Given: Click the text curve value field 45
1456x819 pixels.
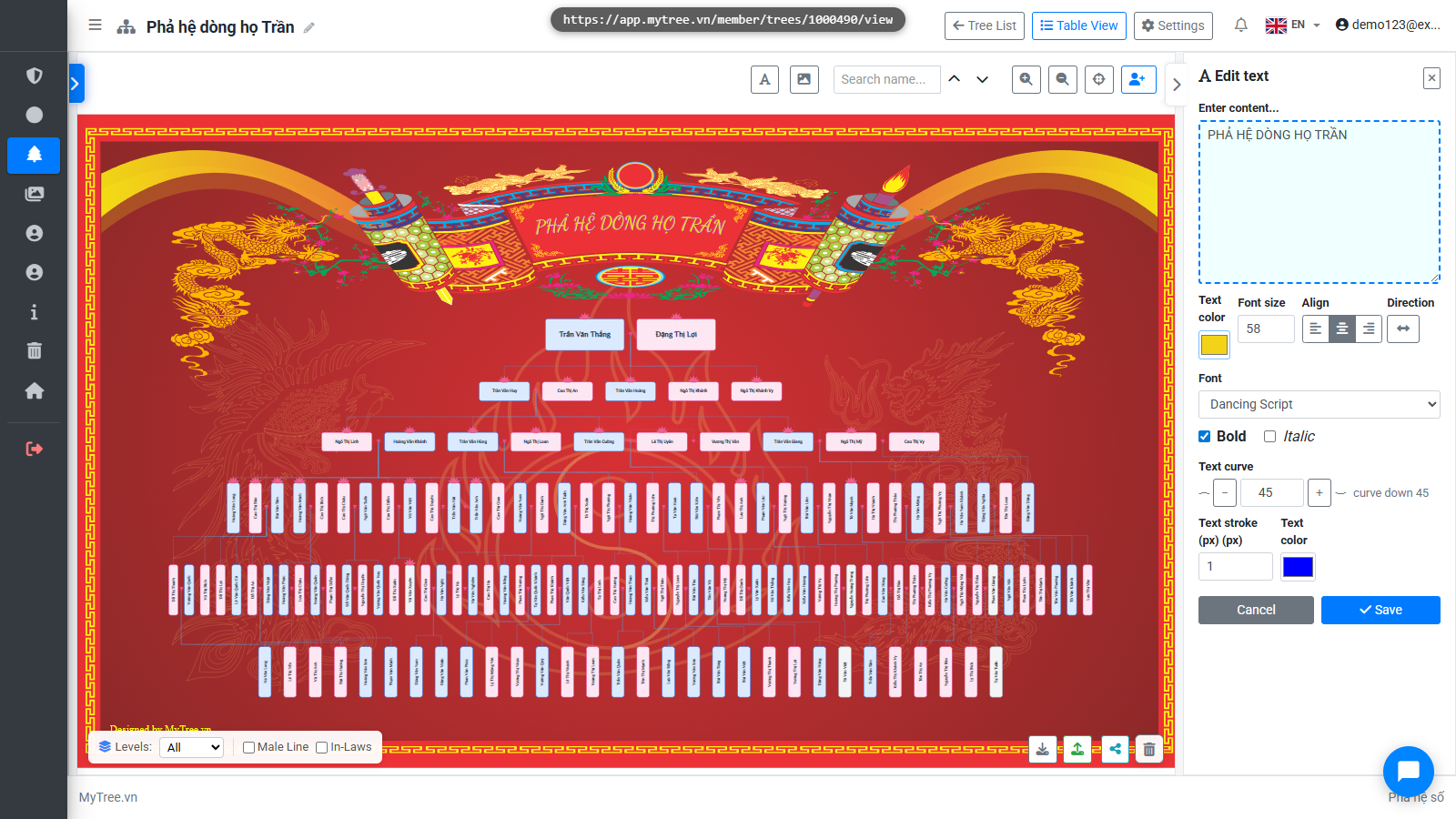Looking at the screenshot, I should (x=1272, y=493).
